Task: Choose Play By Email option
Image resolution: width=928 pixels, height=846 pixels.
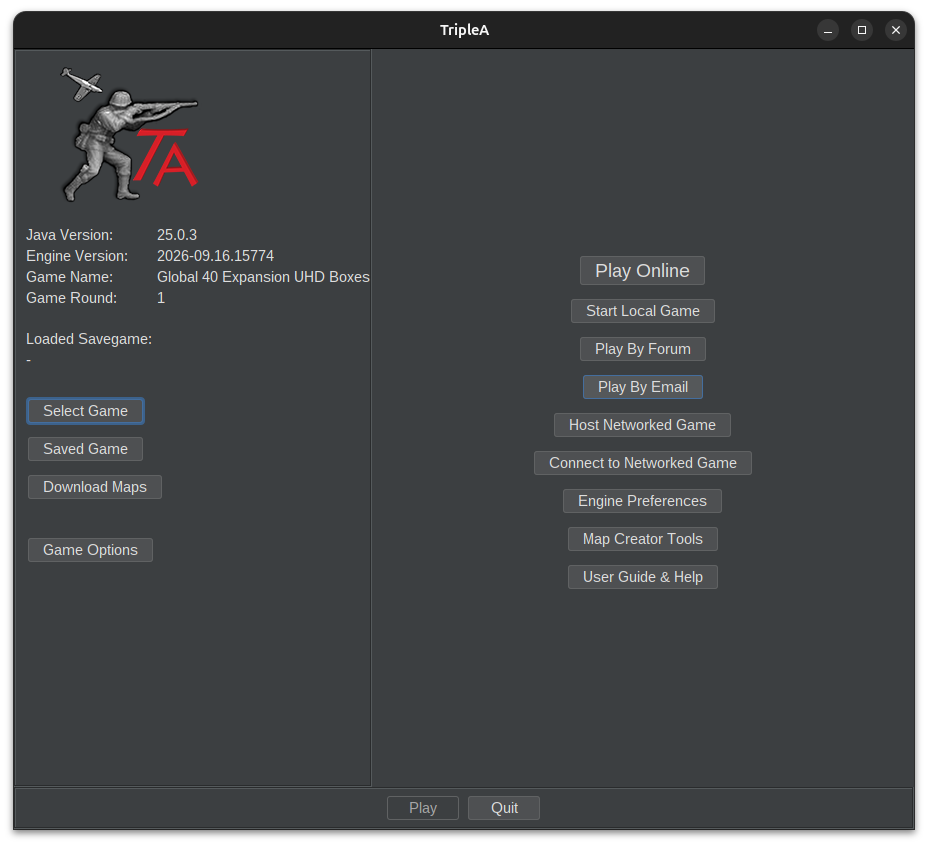Action: click(x=643, y=387)
